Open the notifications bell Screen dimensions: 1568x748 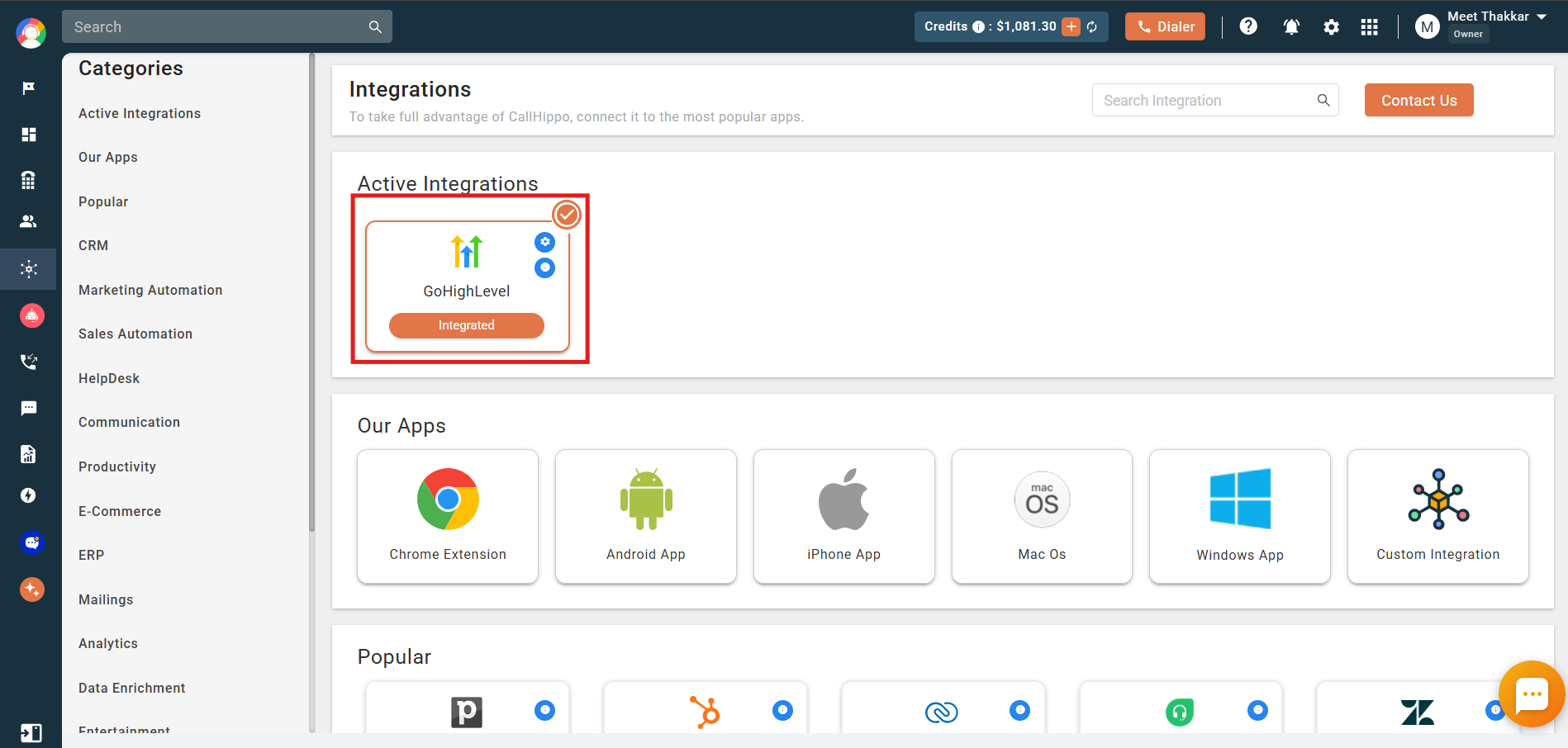[x=1291, y=27]
